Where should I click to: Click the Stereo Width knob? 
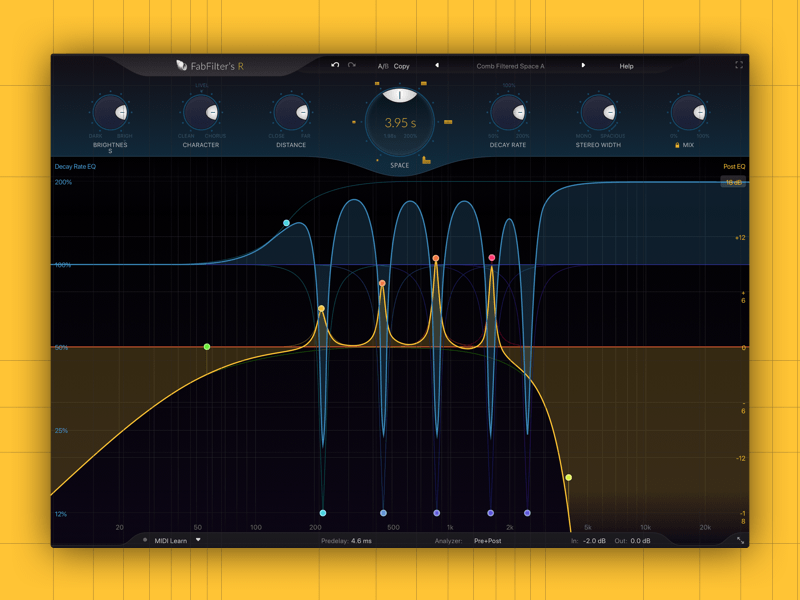click(x=598, y=112)
